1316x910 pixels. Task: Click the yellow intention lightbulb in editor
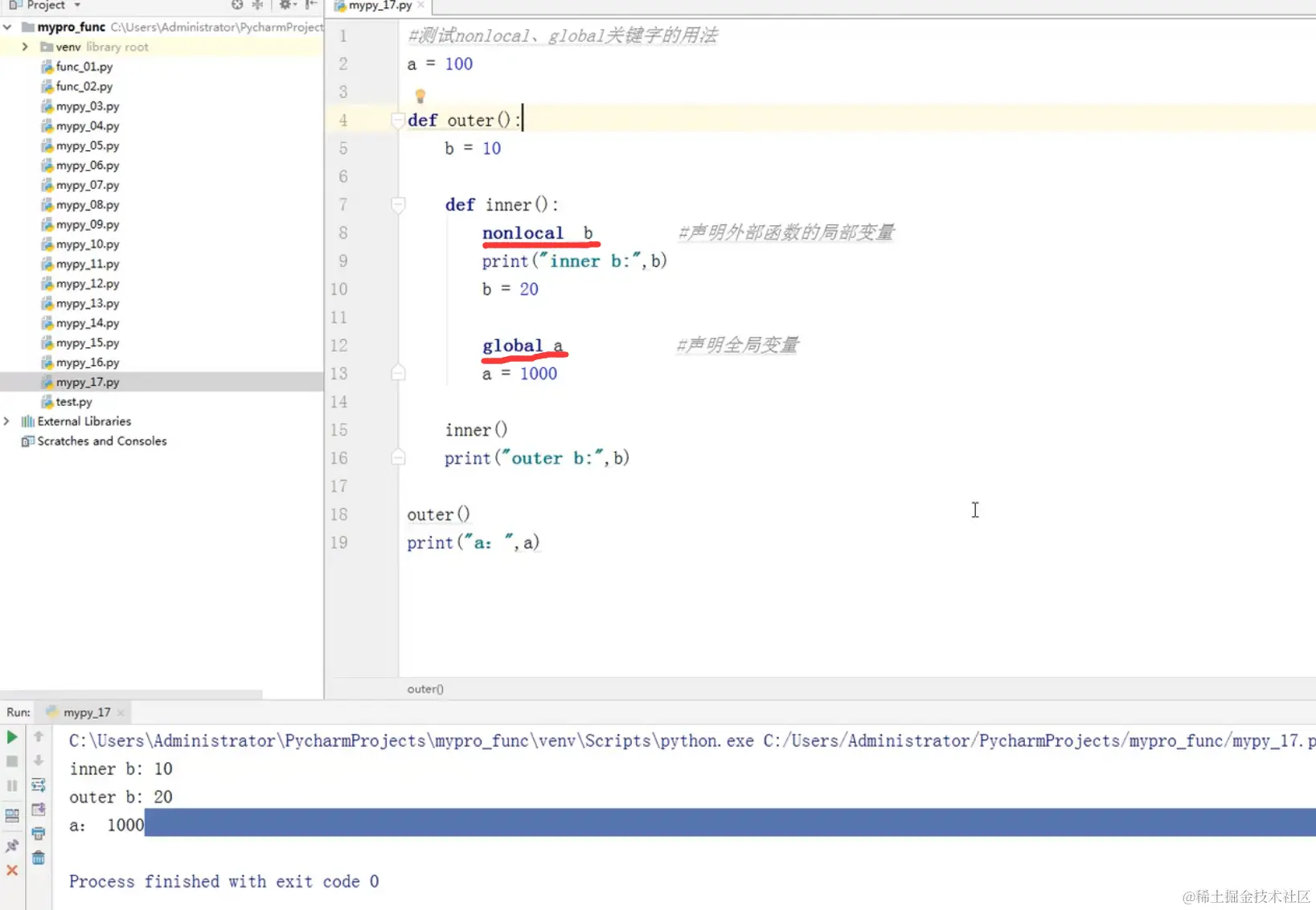(420, 96)
